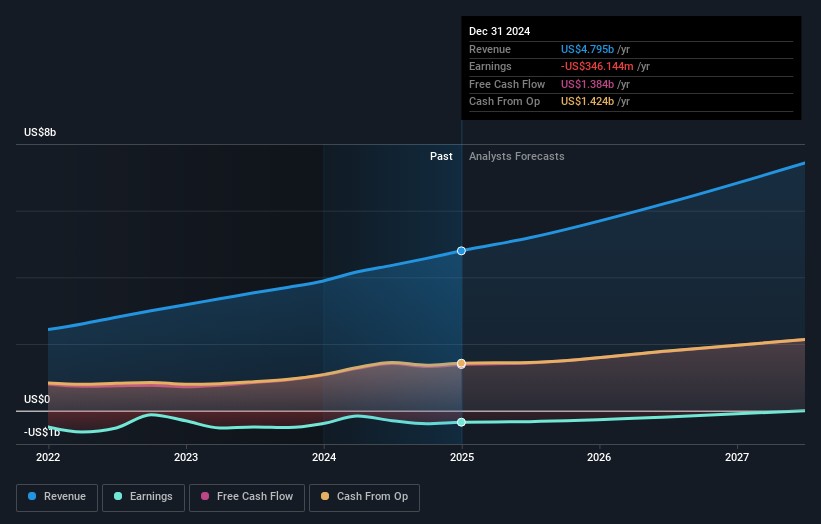
Task: Click the teal Earnings legend dot
Action: (x=119, y=497)
